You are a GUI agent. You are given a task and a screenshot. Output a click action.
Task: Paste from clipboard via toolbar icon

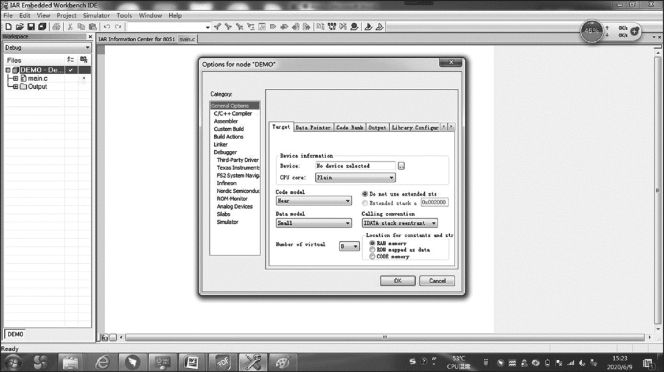[x=93, y=27]
